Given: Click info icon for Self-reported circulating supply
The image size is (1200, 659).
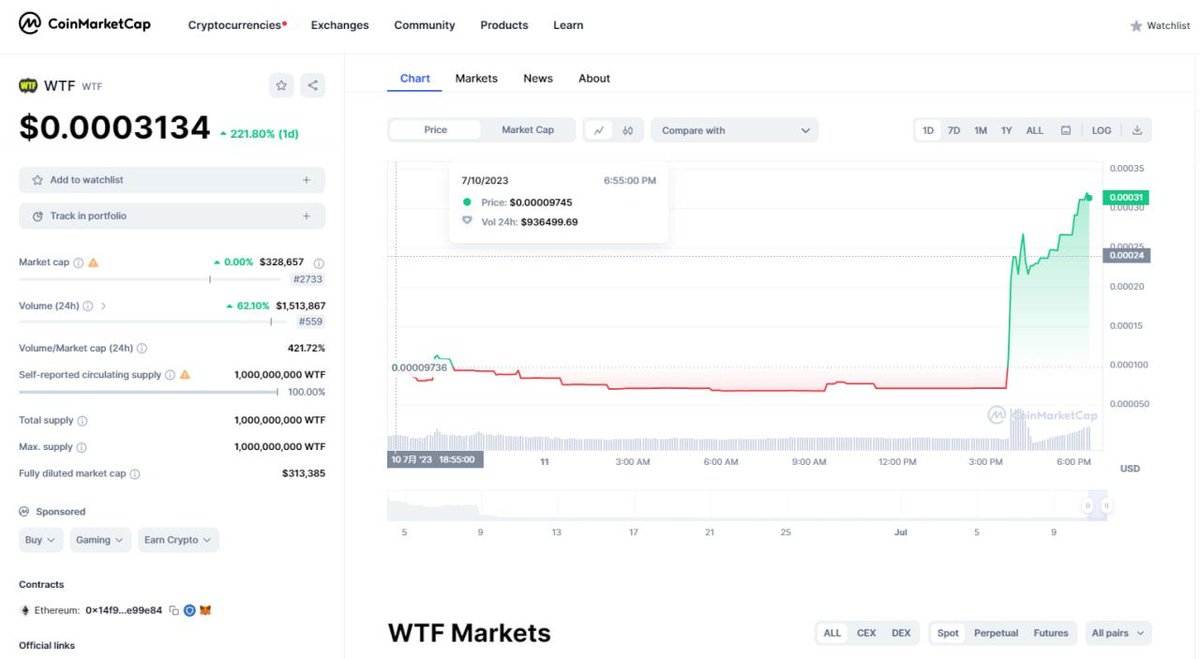Looking at the screenshot, I should tap(170, 375).
